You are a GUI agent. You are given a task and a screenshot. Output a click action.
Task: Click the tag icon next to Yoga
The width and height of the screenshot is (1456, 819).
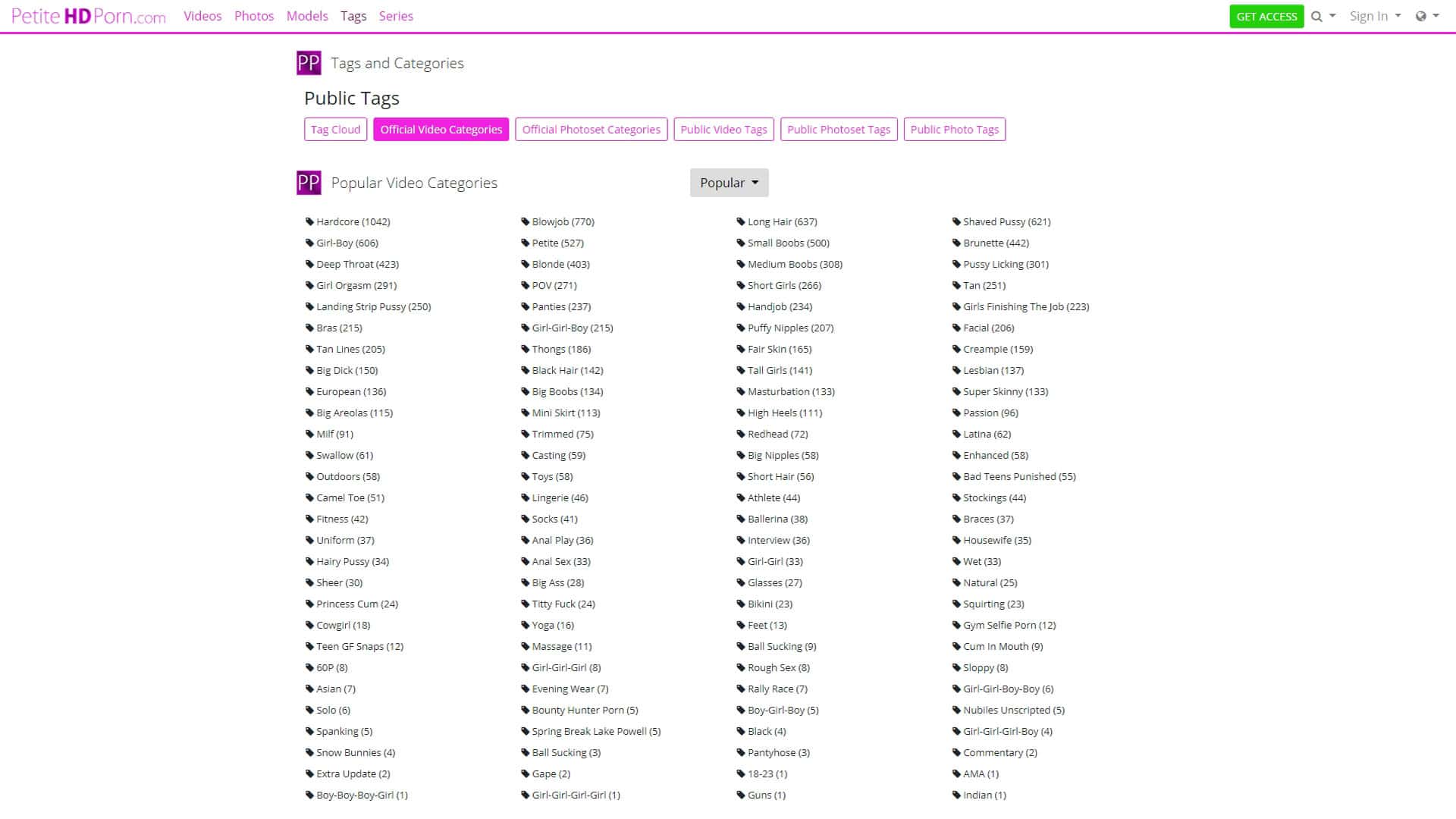[x=525, y=626]
